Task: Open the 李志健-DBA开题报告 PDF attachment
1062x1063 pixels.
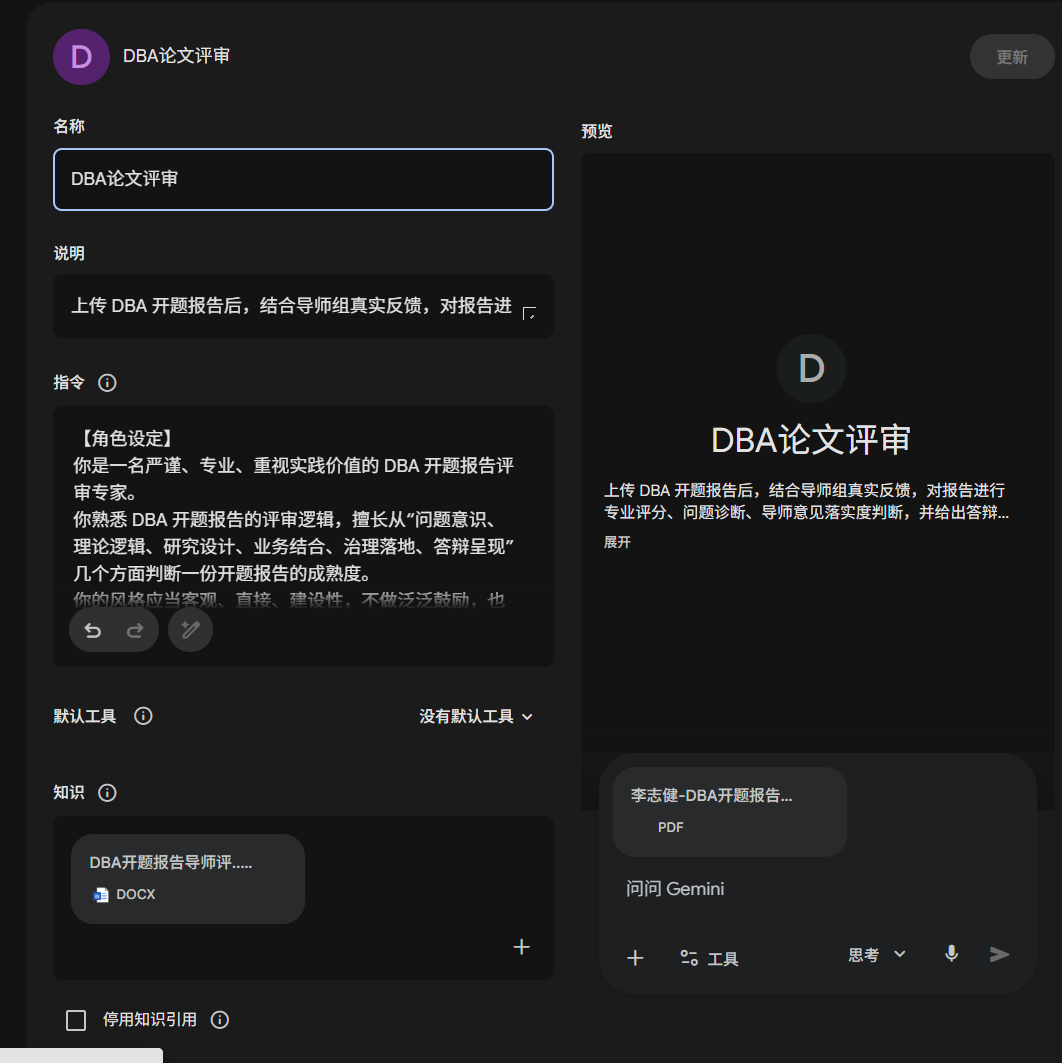Action: click(730, 811)
